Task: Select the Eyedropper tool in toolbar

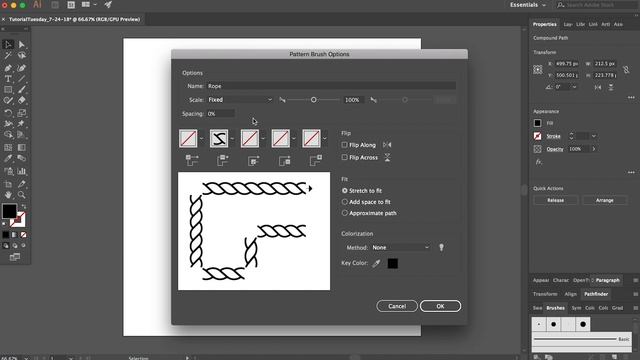Action: point(8,158)
